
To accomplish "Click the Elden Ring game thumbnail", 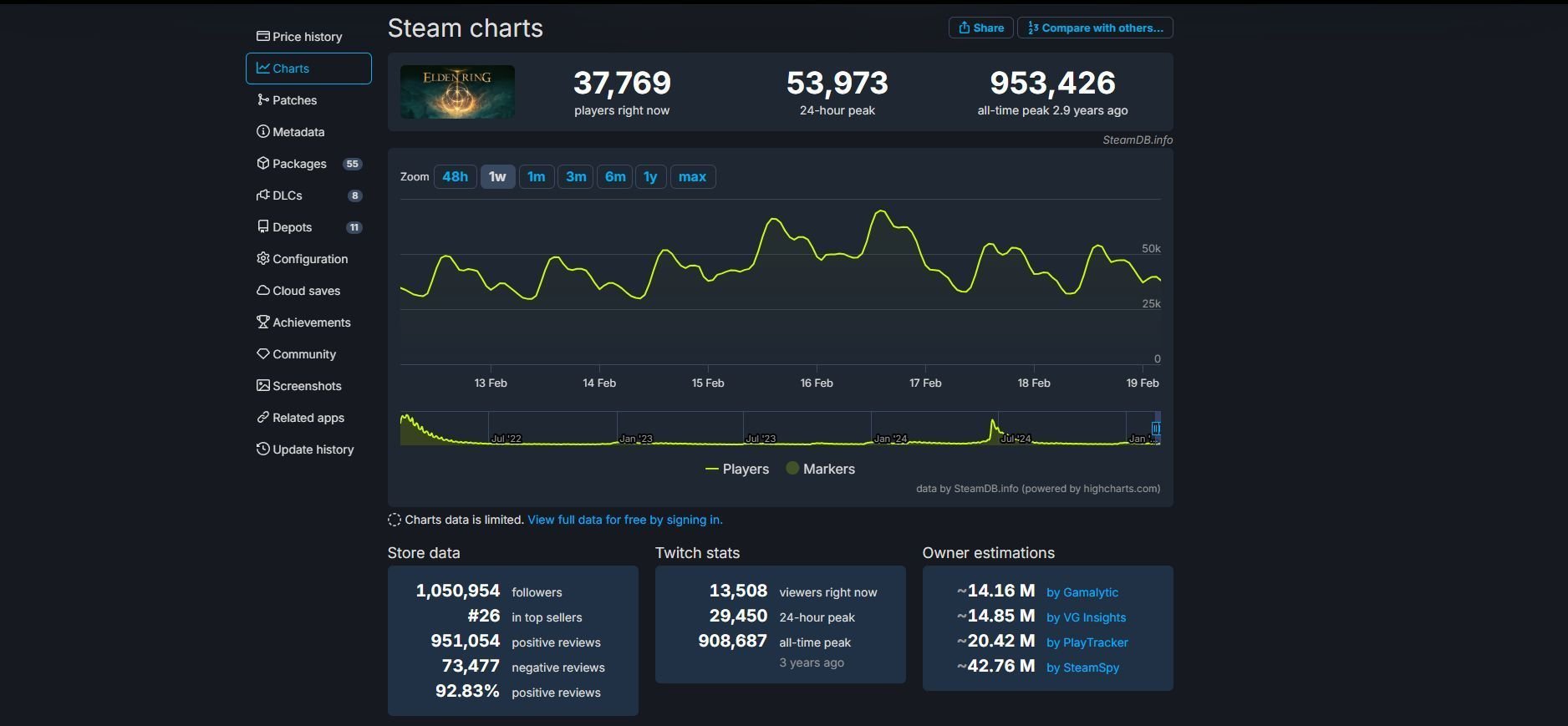I will click(457, 92).
